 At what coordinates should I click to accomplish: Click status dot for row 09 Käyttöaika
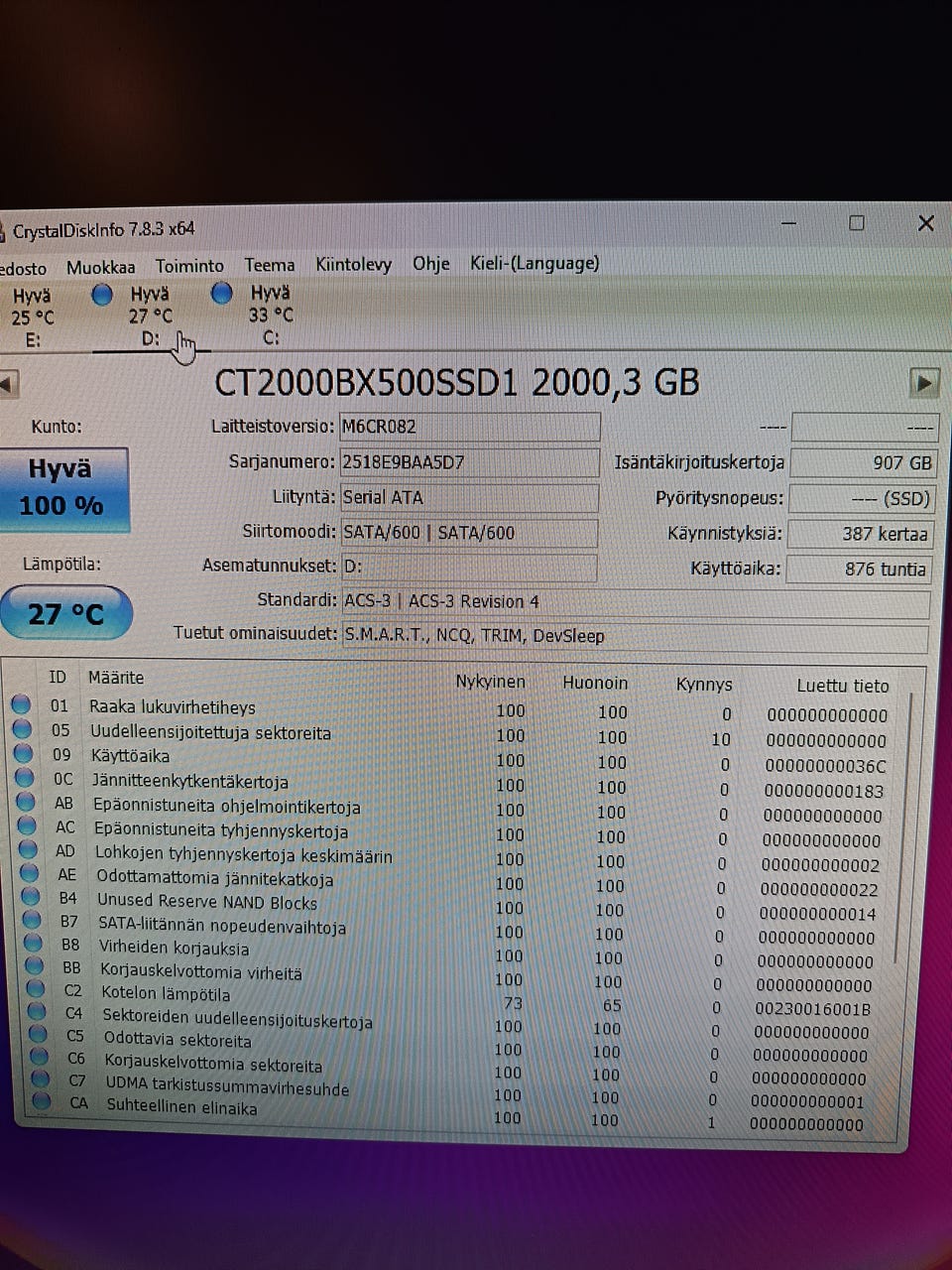click(x=24, y=754)
